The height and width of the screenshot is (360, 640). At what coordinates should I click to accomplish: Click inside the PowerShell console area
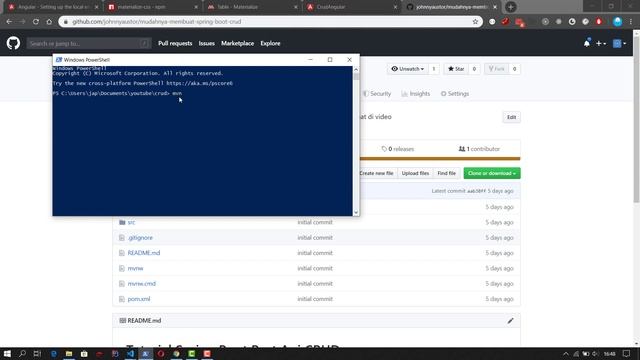click(202, 141)
